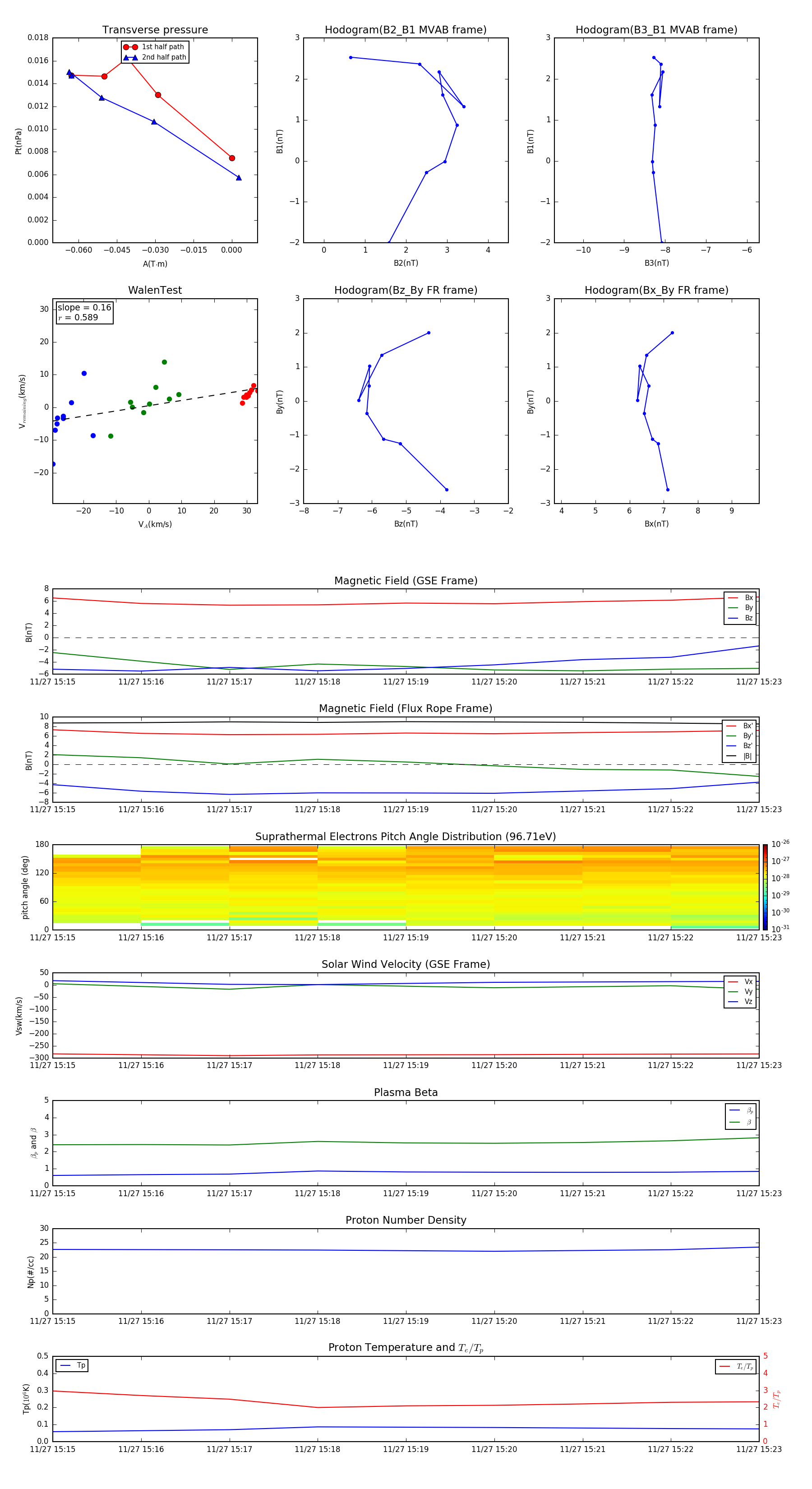This screenshot has width=812, height=1489.
Task: Click the 'Hodogram(Bz_By FR frame)' title
Action: click(406, 290)
